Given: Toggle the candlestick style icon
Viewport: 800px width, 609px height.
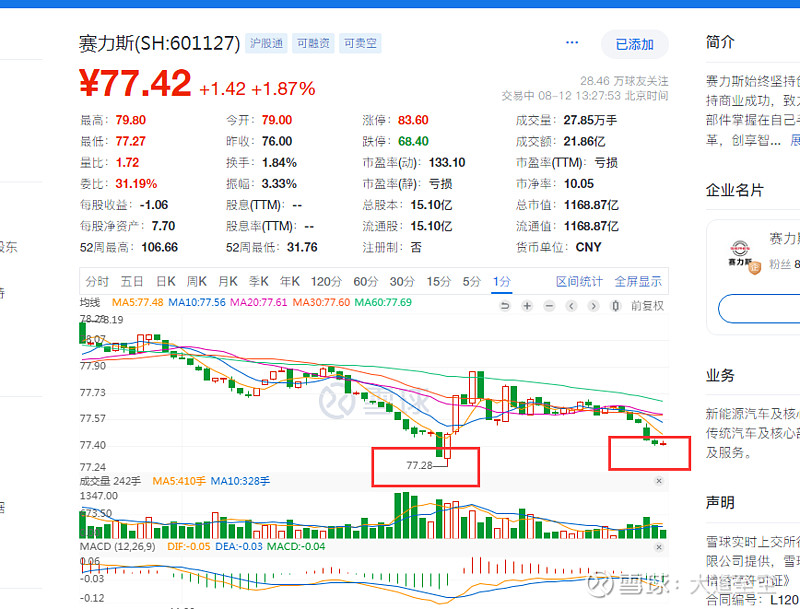Looking at the screenshot, I should 616,306.
